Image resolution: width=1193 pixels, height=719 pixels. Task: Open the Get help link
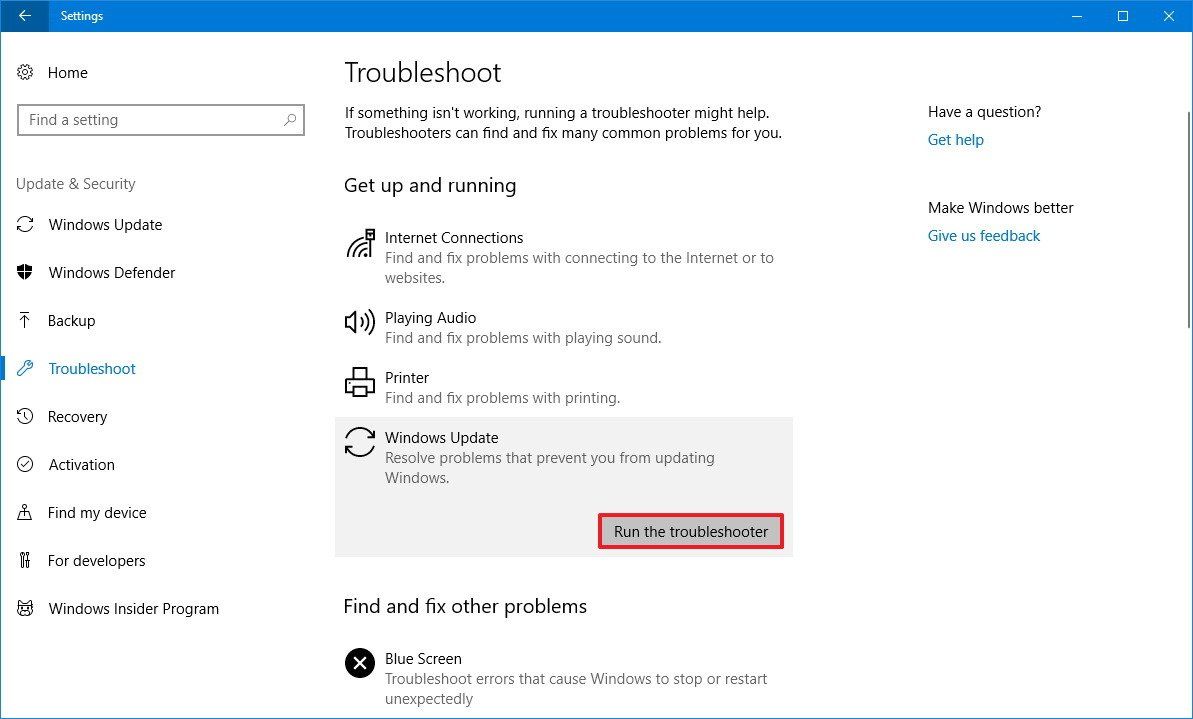(955, 139)
